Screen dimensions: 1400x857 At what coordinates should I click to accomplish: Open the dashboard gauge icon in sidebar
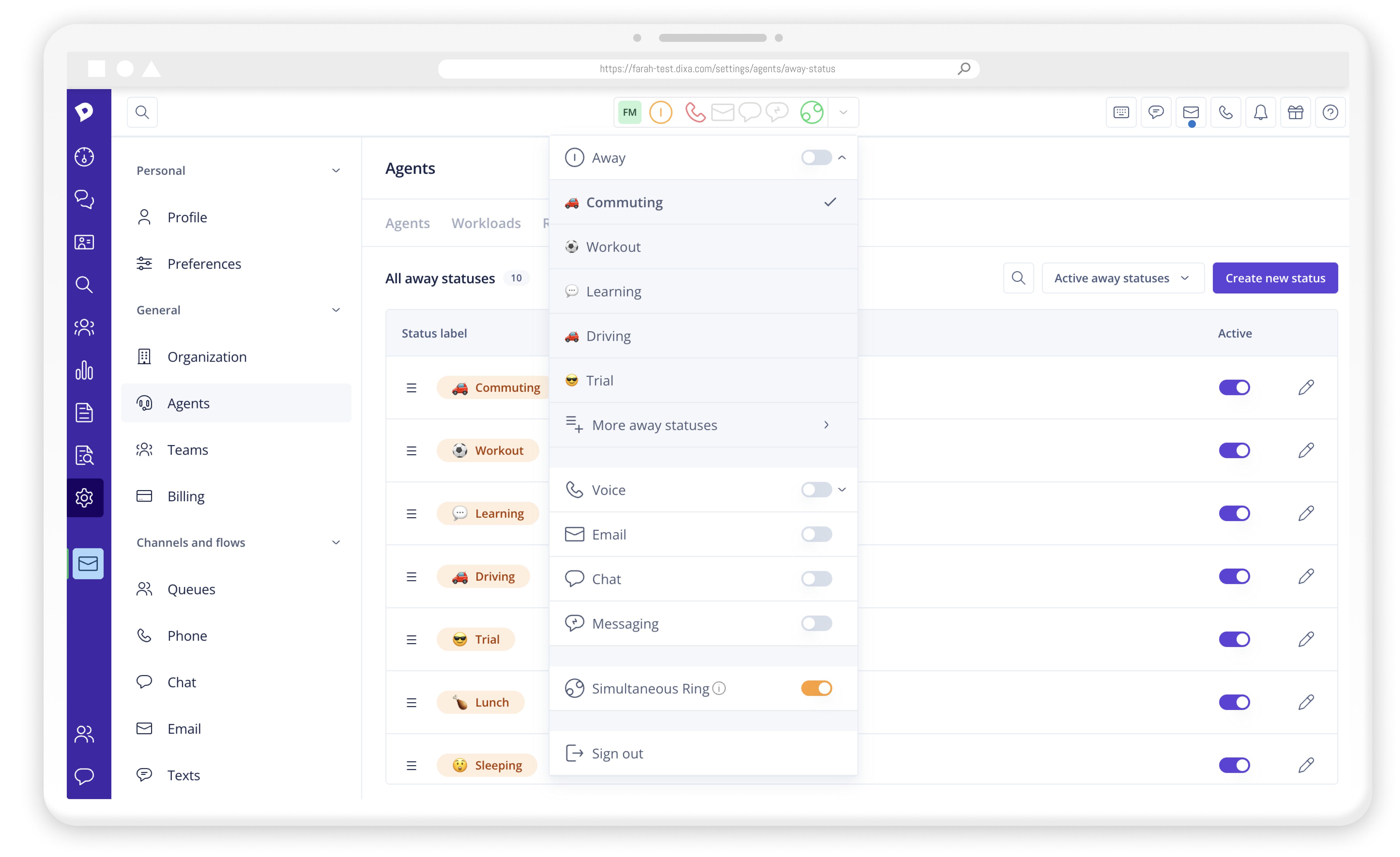(84, 156)
